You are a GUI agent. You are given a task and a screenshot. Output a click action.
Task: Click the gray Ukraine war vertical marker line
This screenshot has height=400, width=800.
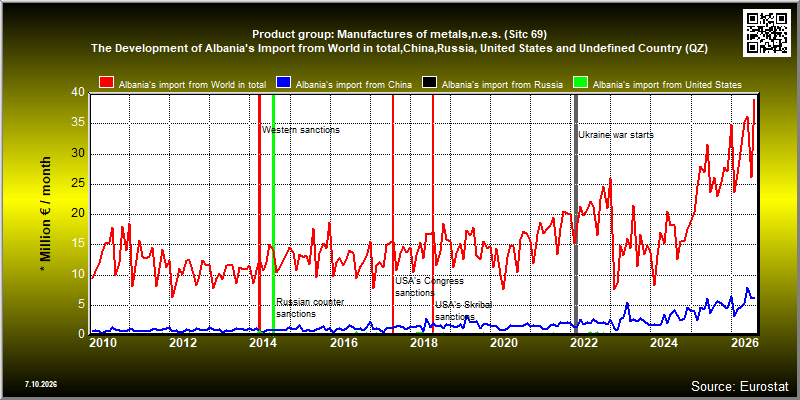point(576,213)
